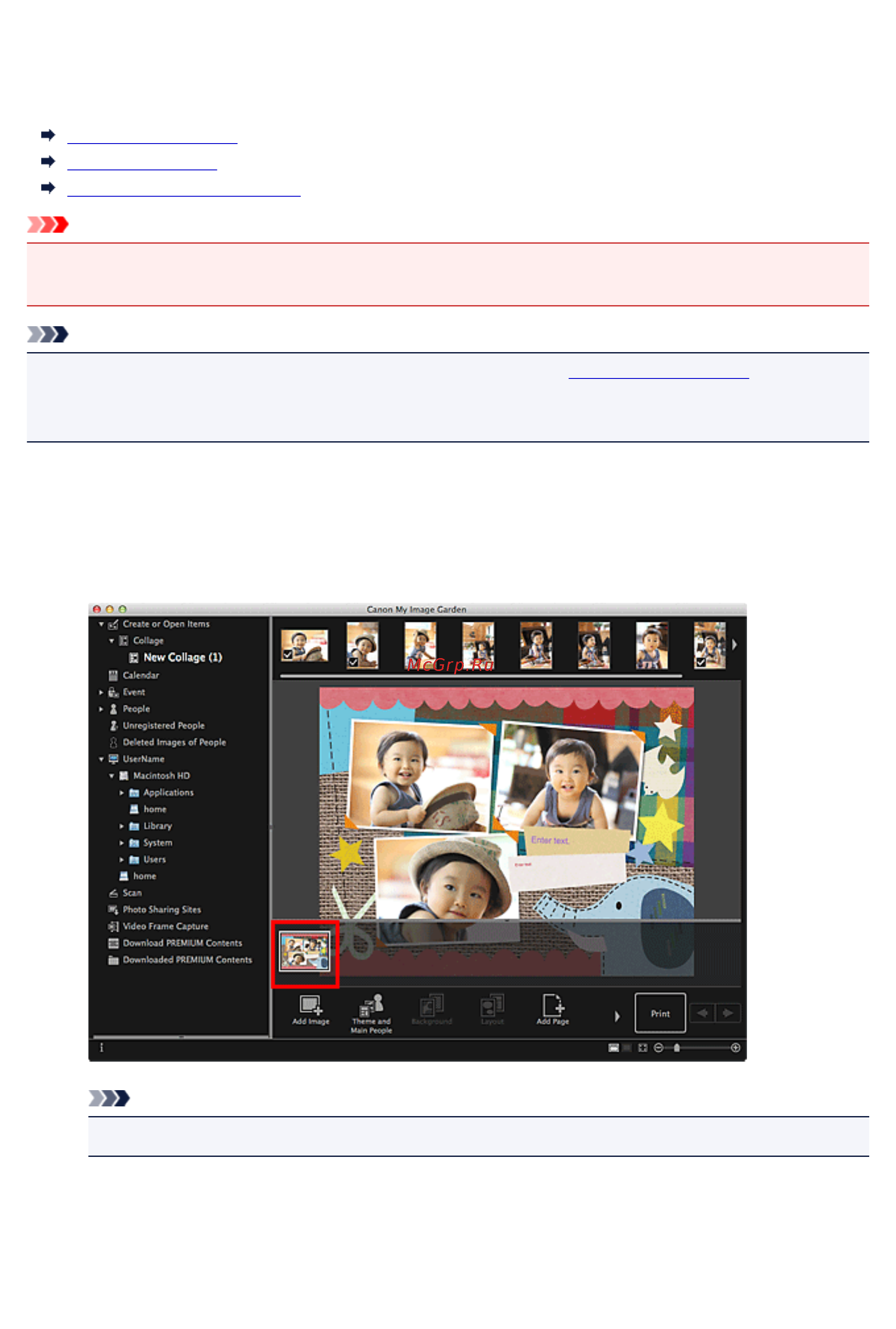Select the seventh photo thumbnail in the strip
This screenshot has height=1329, width=896.
[651, 645]
